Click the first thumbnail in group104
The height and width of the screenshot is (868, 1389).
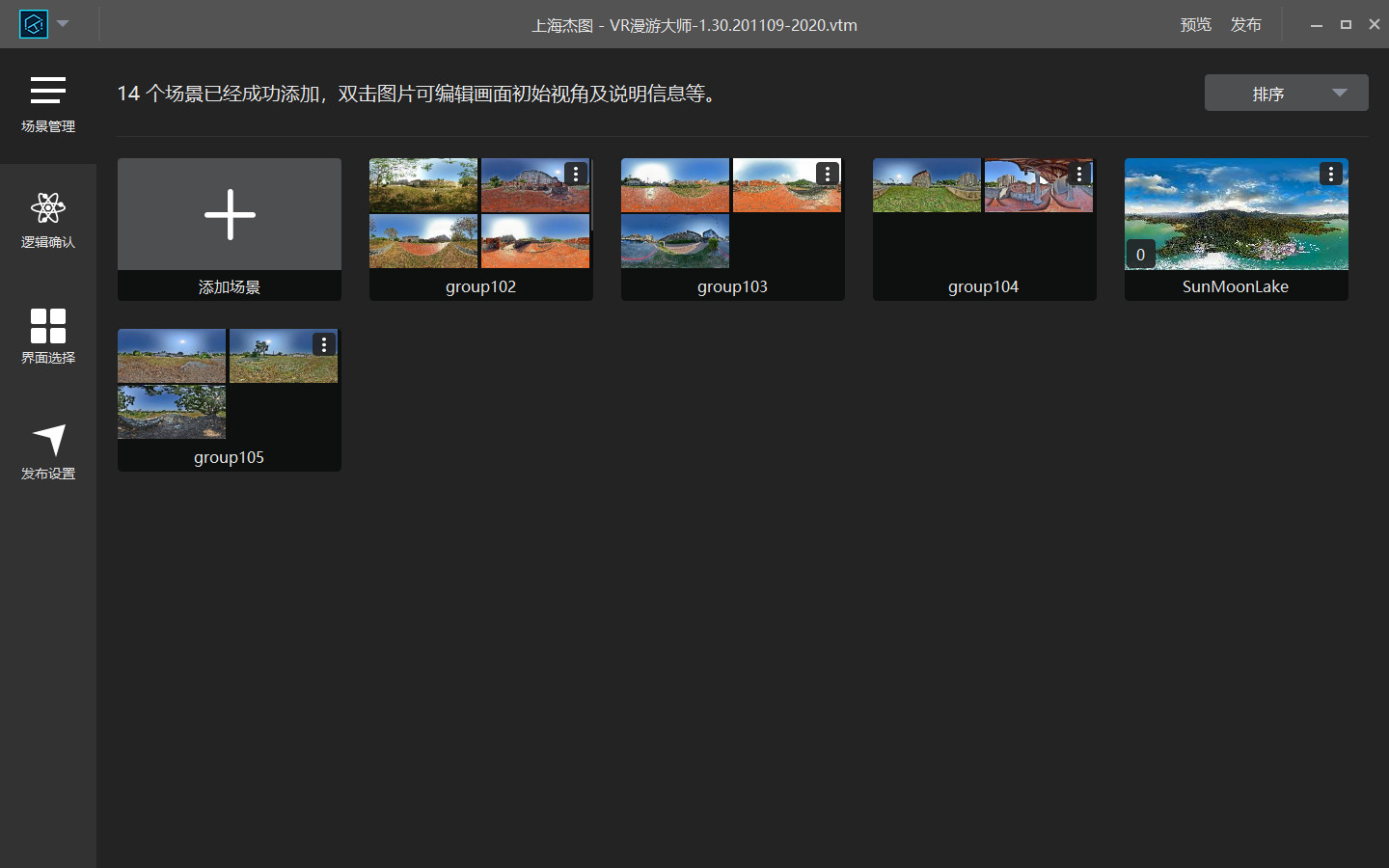(x=927, y=185)
